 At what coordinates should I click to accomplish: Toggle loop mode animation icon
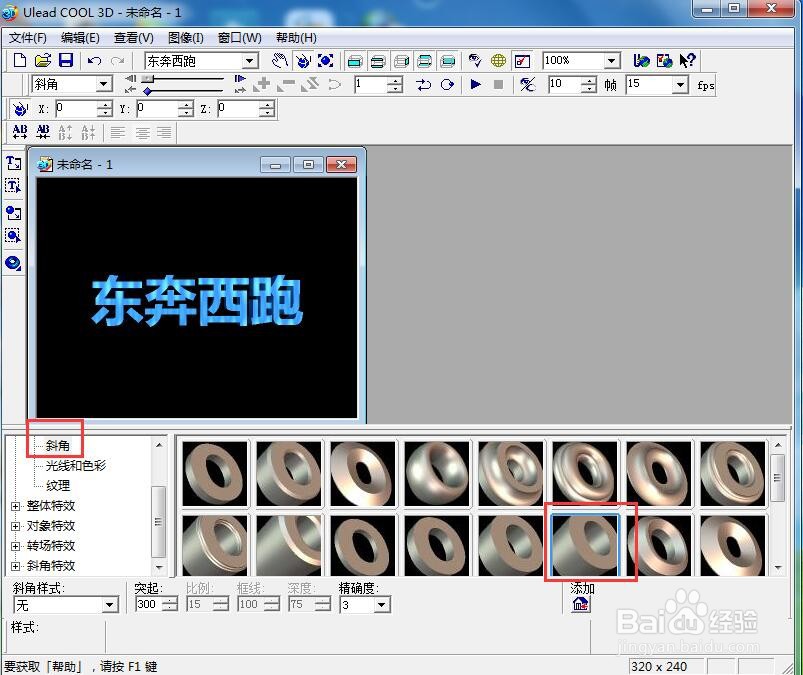[447, 85]
